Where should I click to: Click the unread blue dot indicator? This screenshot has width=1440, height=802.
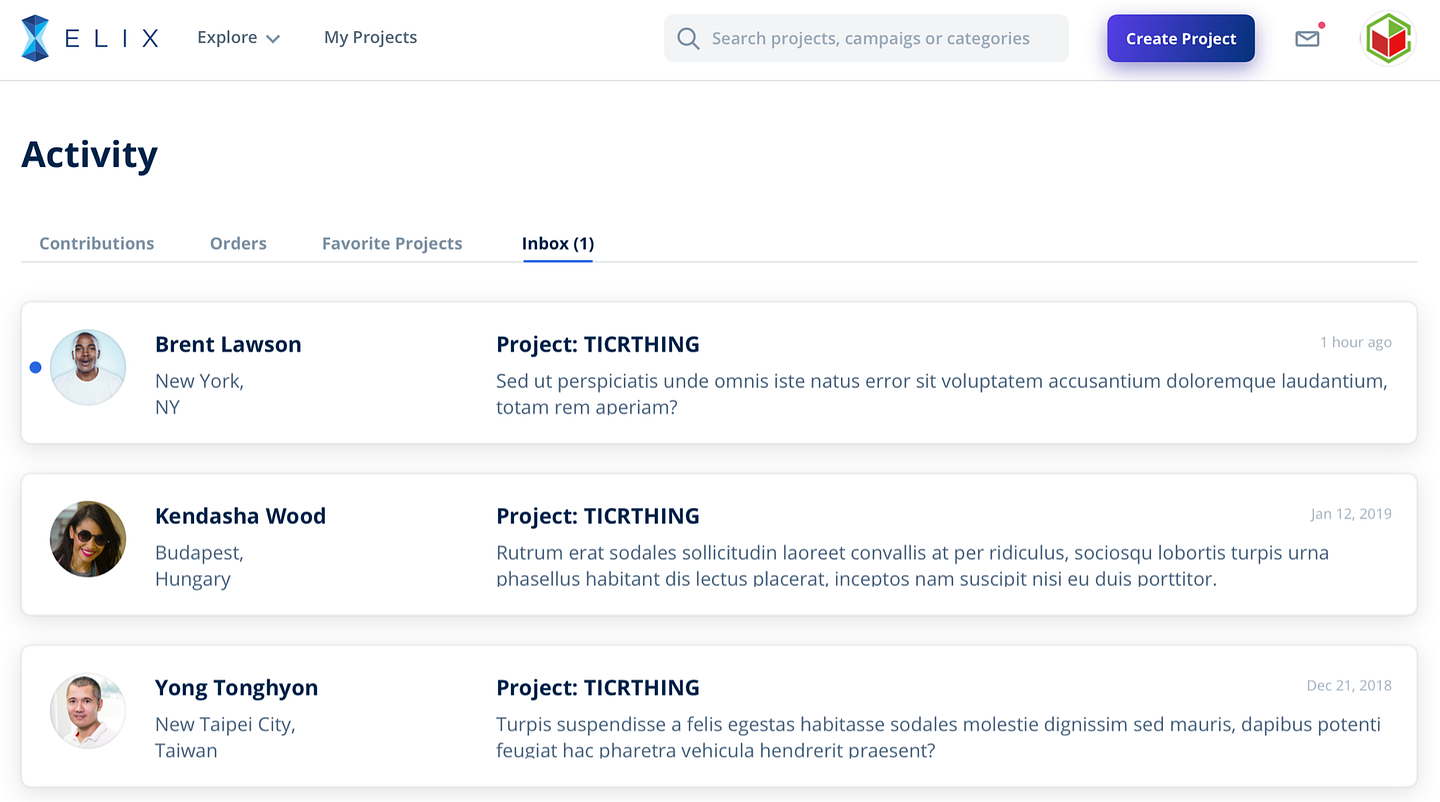pyautogui.click(x=35, y=368)
